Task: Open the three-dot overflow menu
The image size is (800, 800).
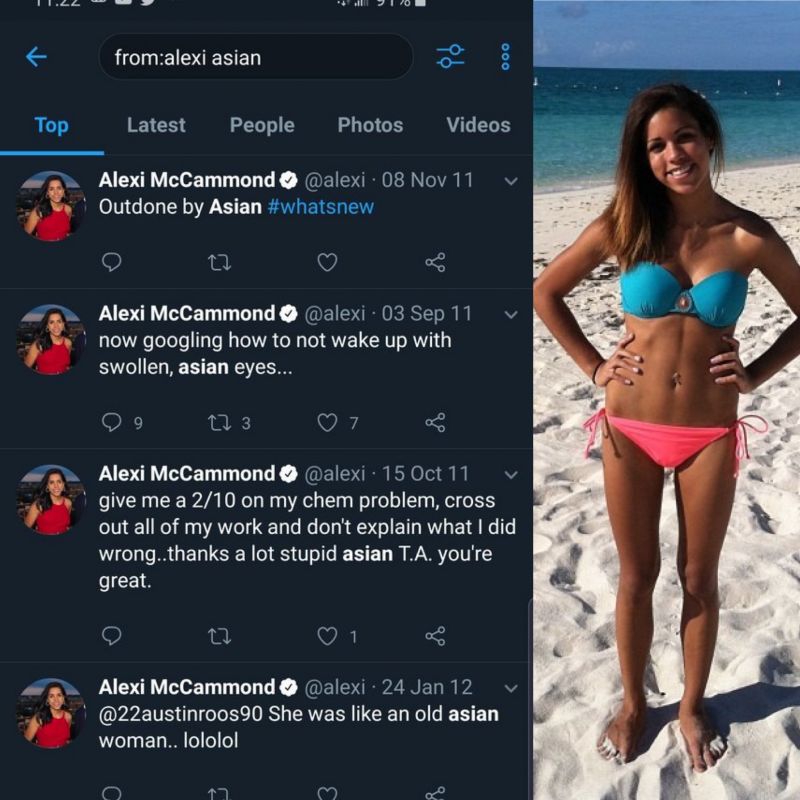Action: click(505, 57)
